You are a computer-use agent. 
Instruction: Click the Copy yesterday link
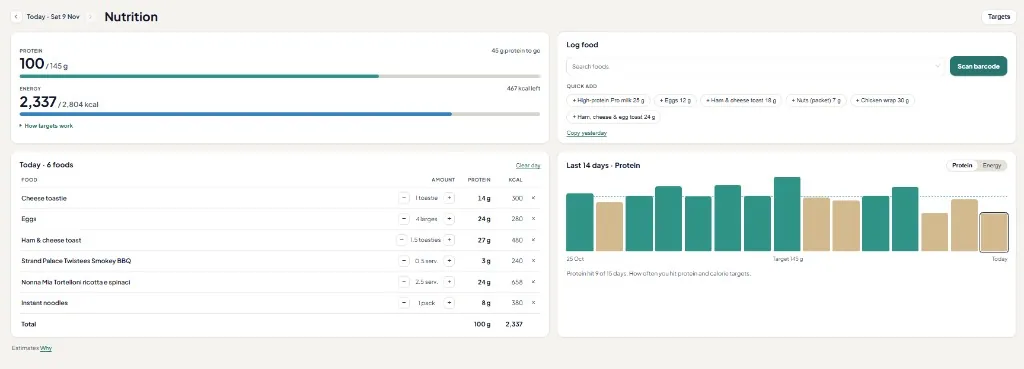(x=586, y=133)
